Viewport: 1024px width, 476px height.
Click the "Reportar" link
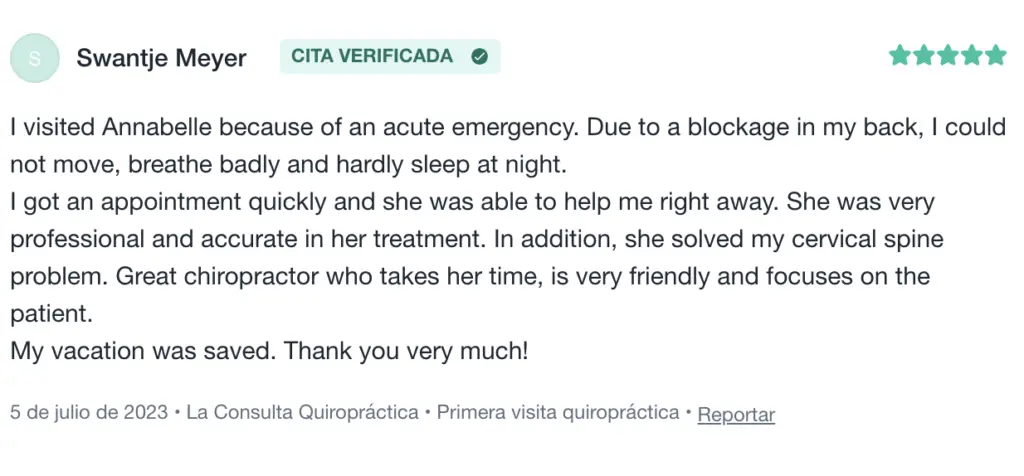point(736,414)
